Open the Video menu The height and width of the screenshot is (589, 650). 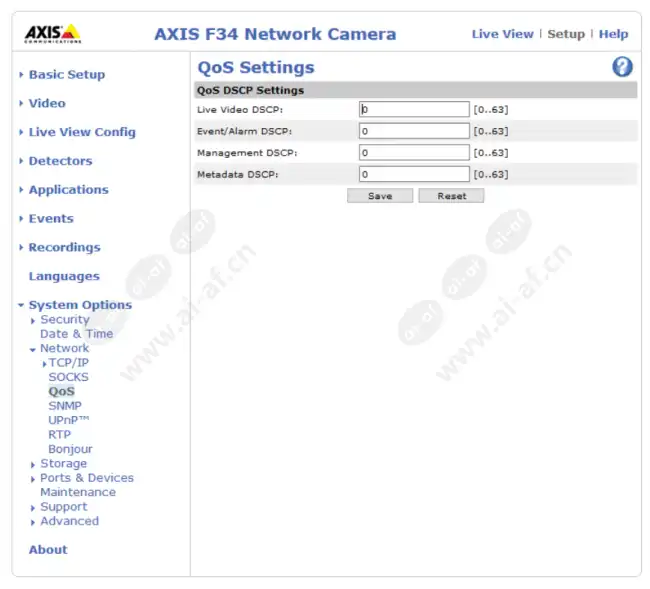(47, 103)
